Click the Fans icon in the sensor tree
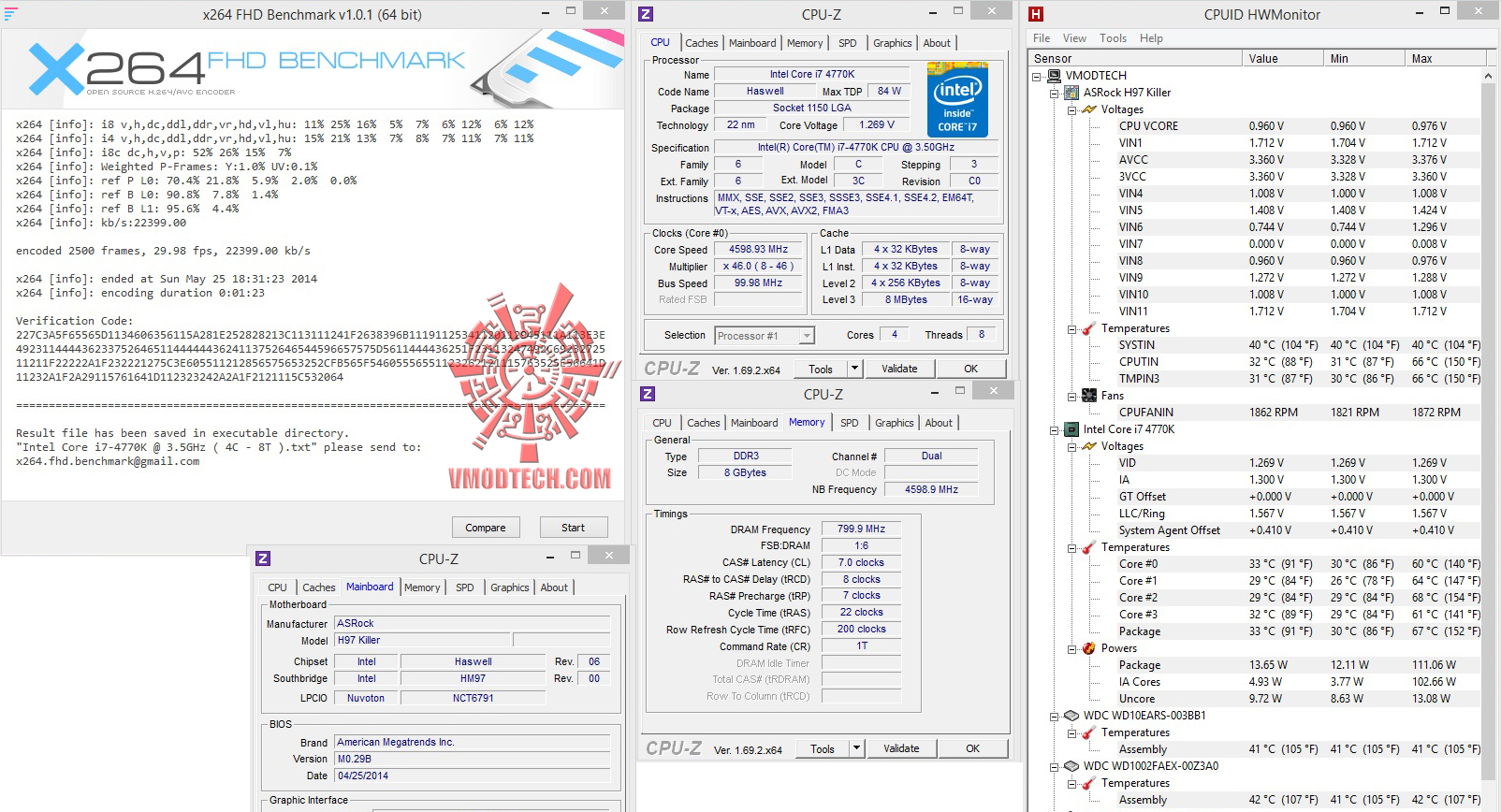Screen dimensions: 1501x812 pyautogui.click(x=1089, y=396)
